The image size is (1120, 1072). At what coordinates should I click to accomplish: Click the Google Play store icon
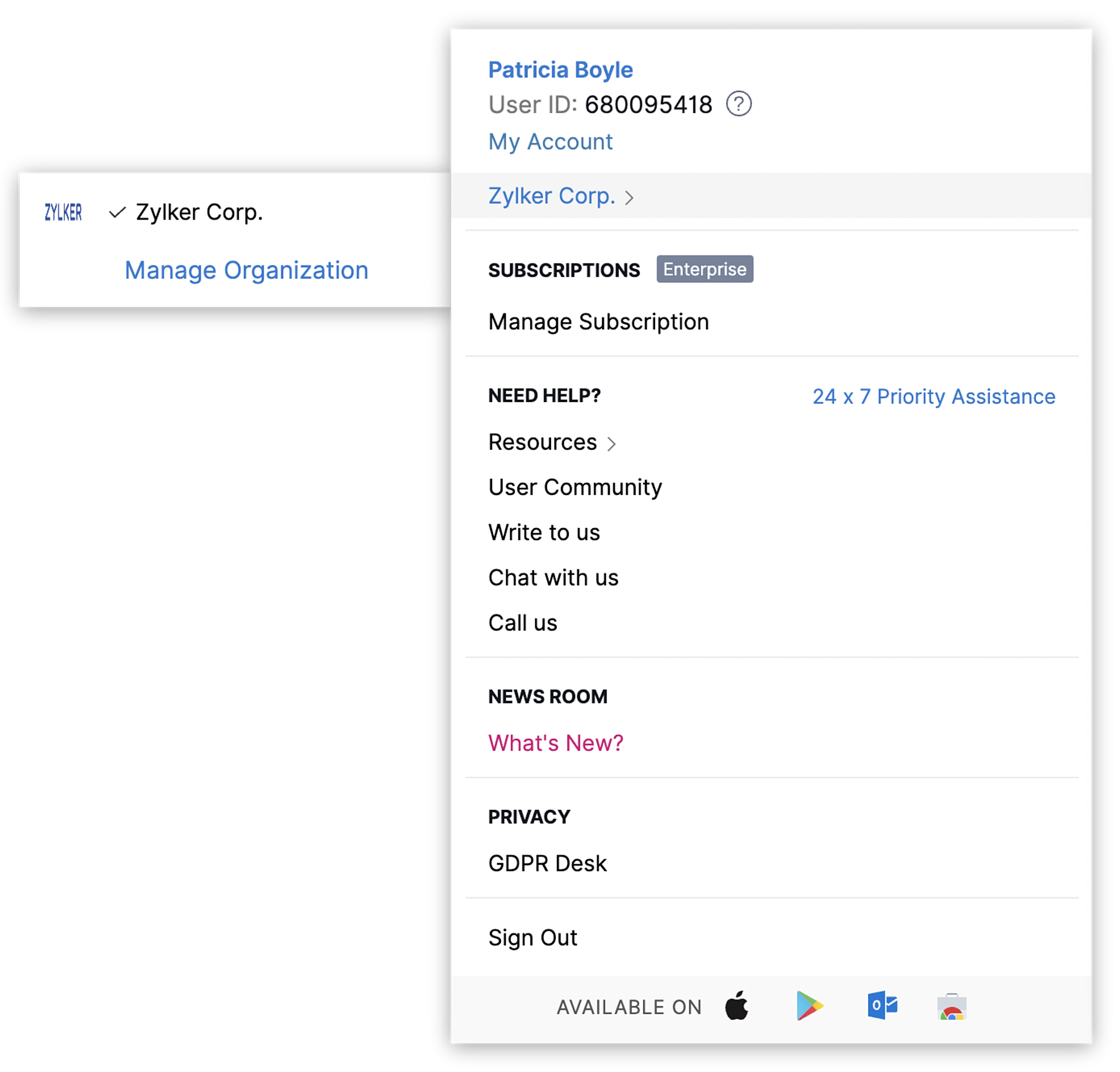(x=809, y=1006)
